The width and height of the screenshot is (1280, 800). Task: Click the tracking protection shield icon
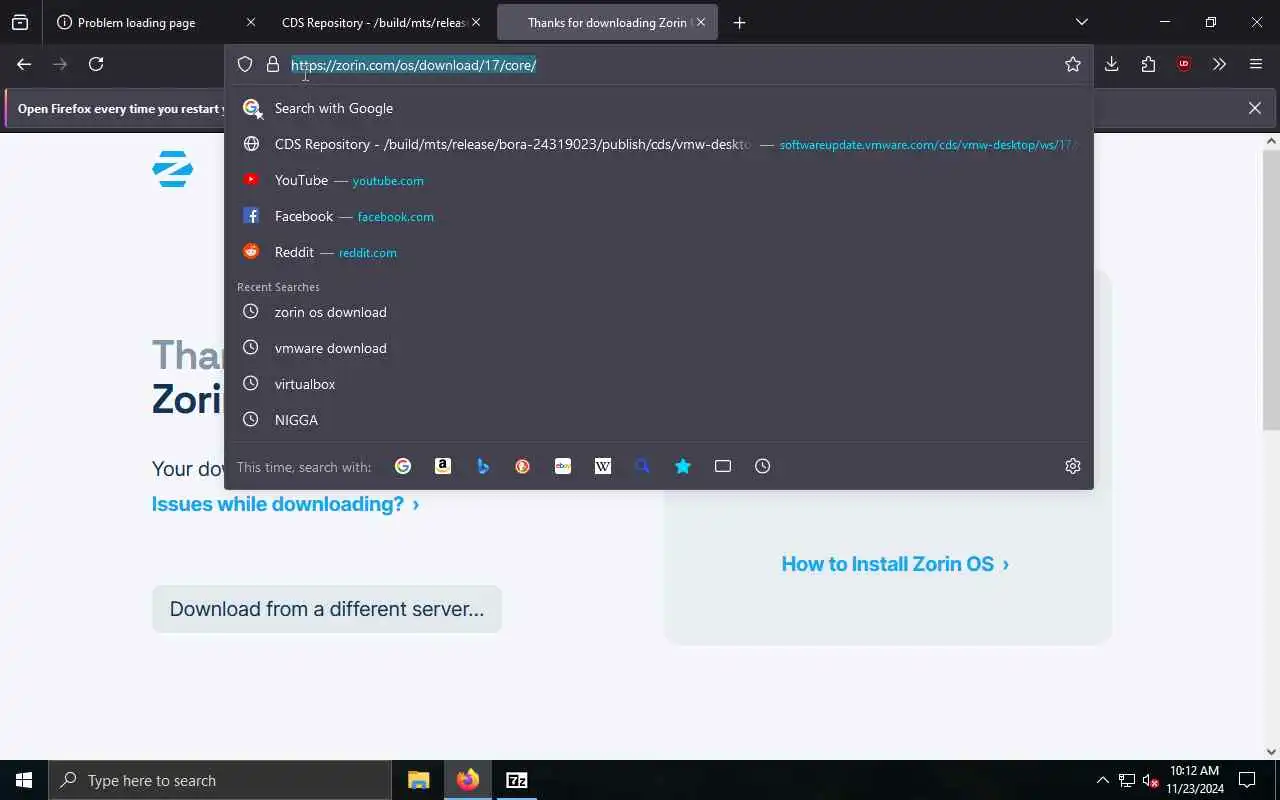pyautogui.click(x=245, y=64)
